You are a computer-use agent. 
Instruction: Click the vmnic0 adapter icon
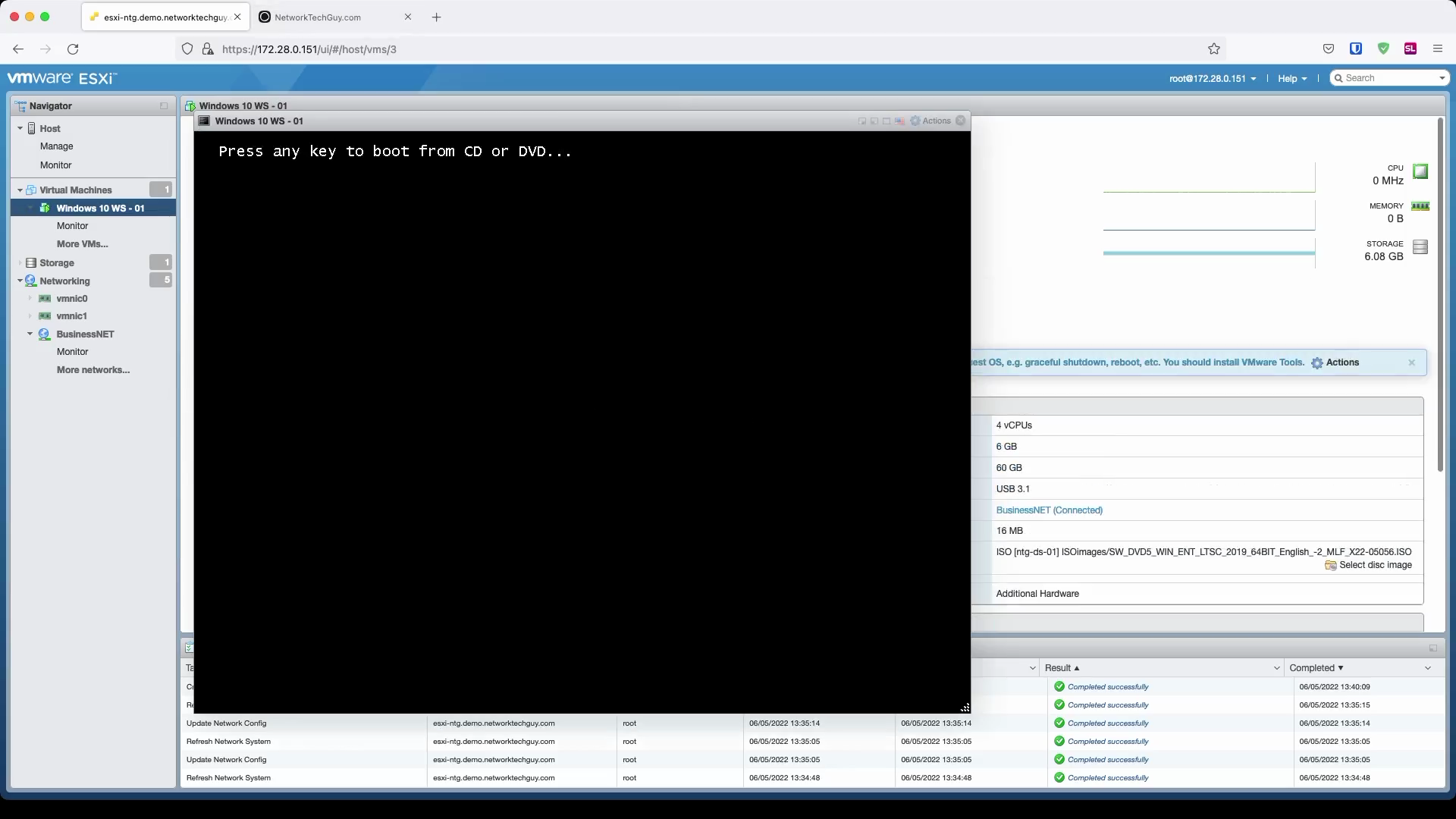[x=45, y=299]
